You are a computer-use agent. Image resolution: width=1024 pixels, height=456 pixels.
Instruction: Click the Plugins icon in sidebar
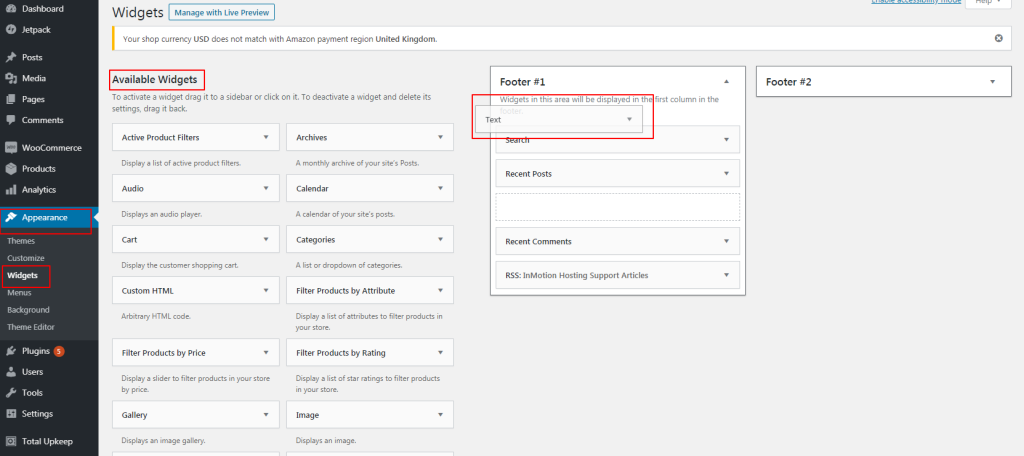coord(11,351)
